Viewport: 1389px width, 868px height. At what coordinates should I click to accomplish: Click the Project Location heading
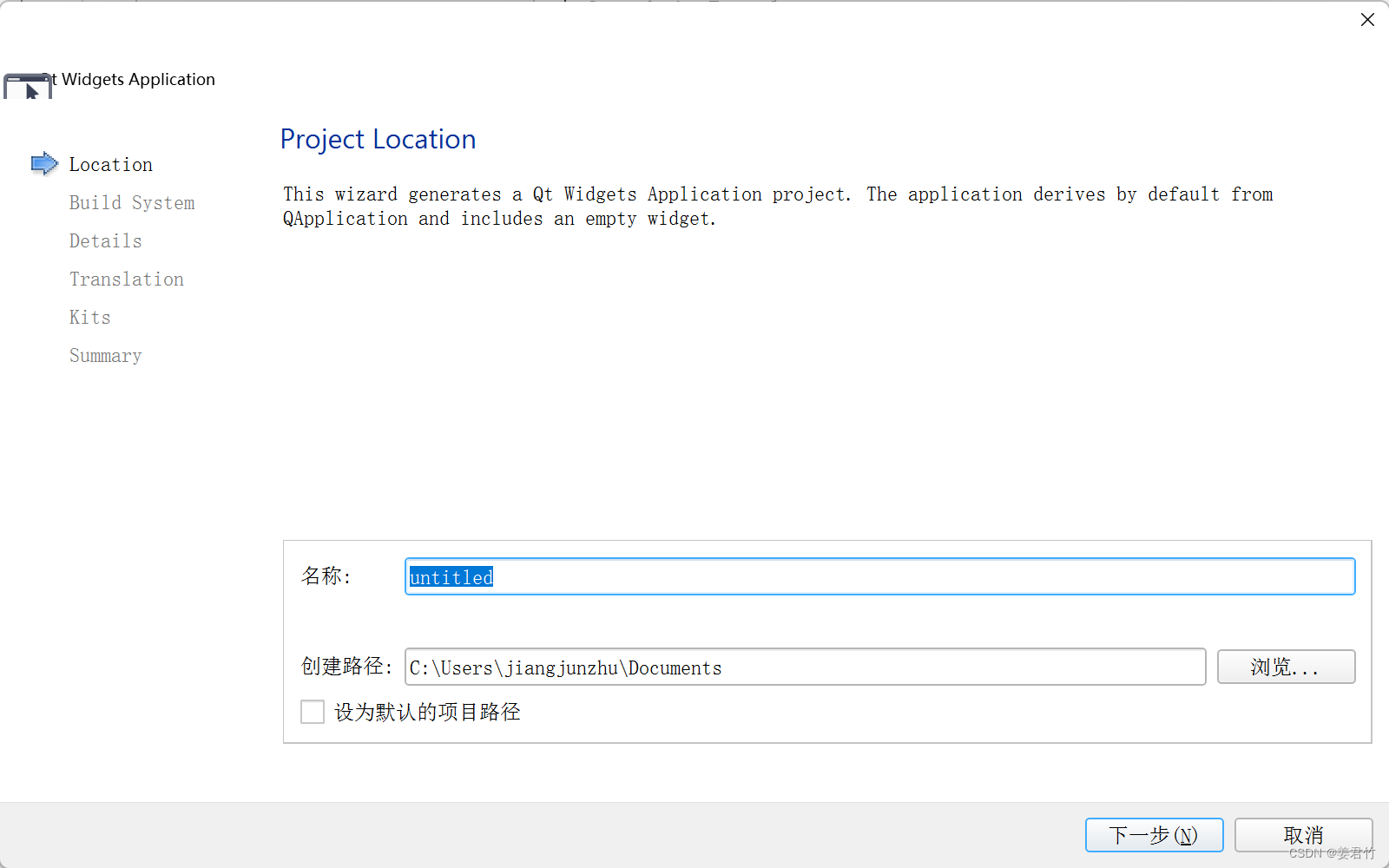[x=378, y=139]
